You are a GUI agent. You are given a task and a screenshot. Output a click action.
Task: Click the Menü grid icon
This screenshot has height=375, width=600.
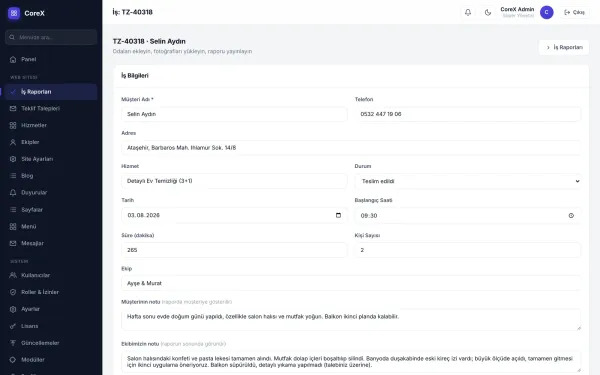[x=13, y=227]
